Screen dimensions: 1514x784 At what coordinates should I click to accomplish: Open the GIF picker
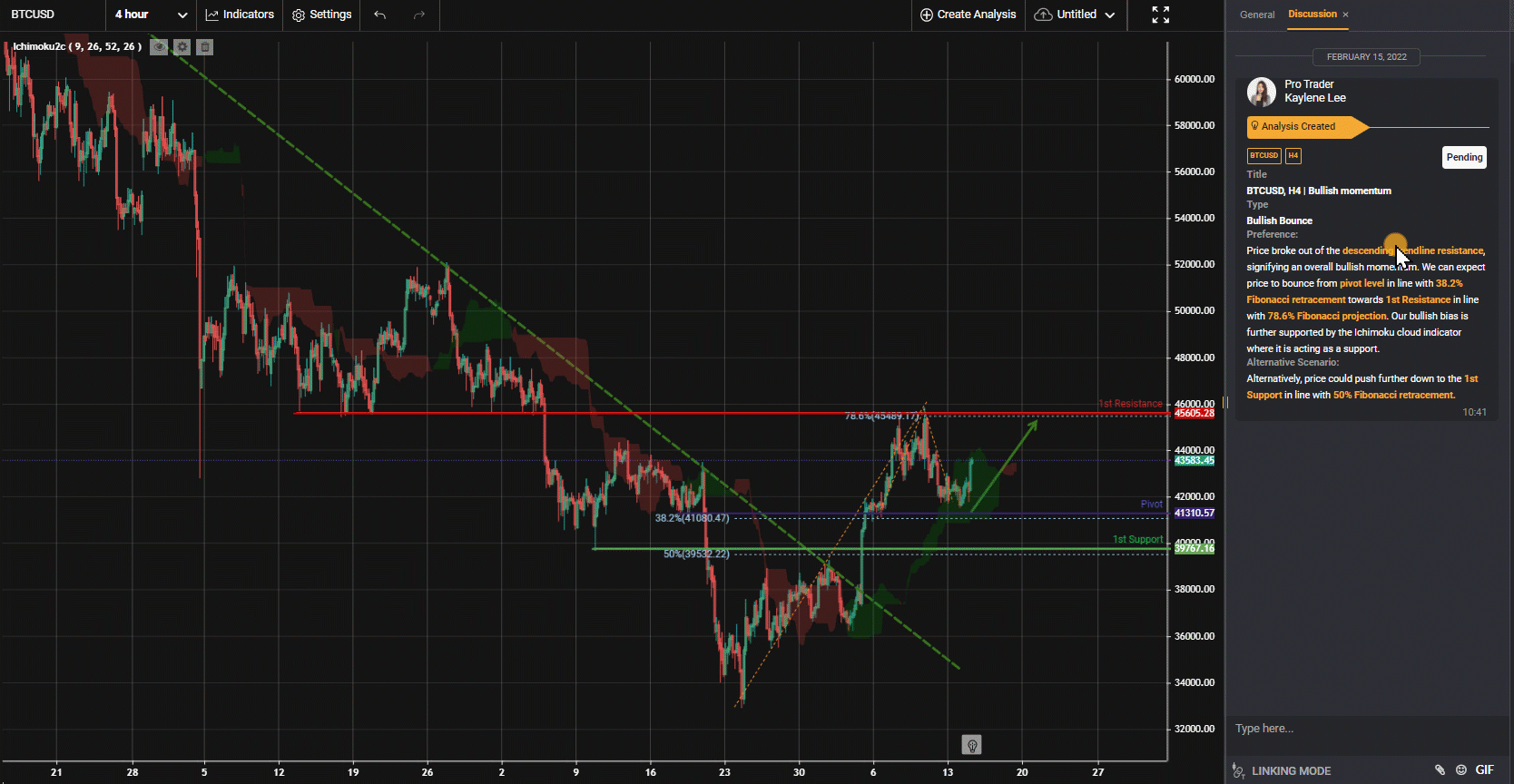pyautogui.click(x=1485, y=769)
